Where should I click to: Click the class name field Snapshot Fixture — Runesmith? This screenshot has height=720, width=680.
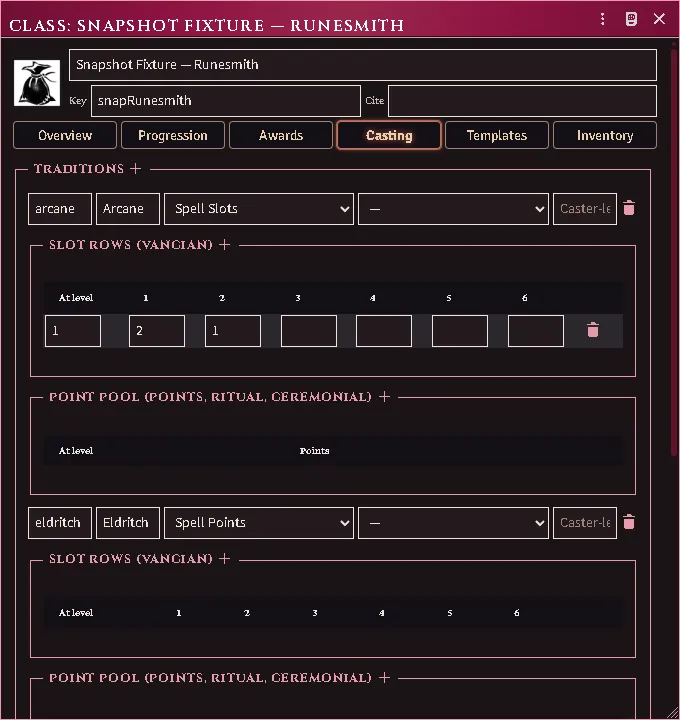(x=363, y=65)
